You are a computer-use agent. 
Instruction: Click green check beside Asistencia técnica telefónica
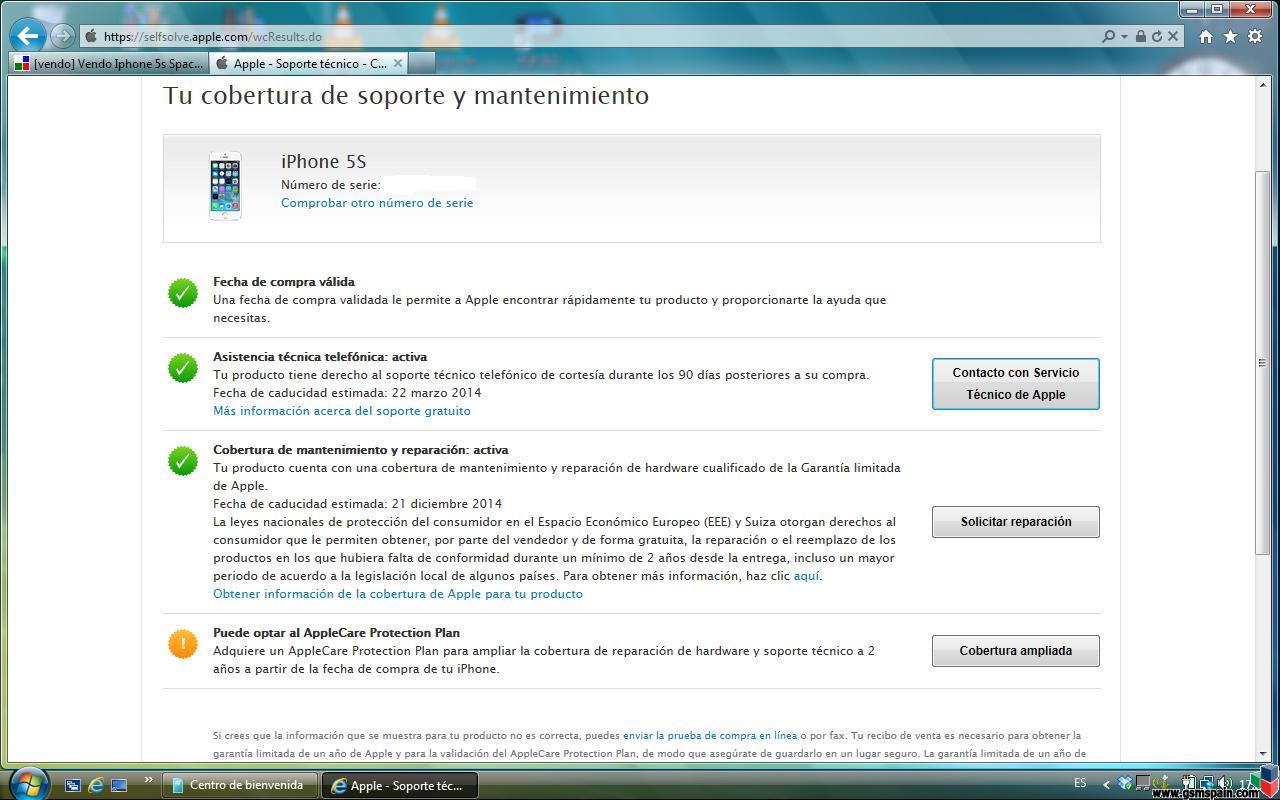click(183, 368)
